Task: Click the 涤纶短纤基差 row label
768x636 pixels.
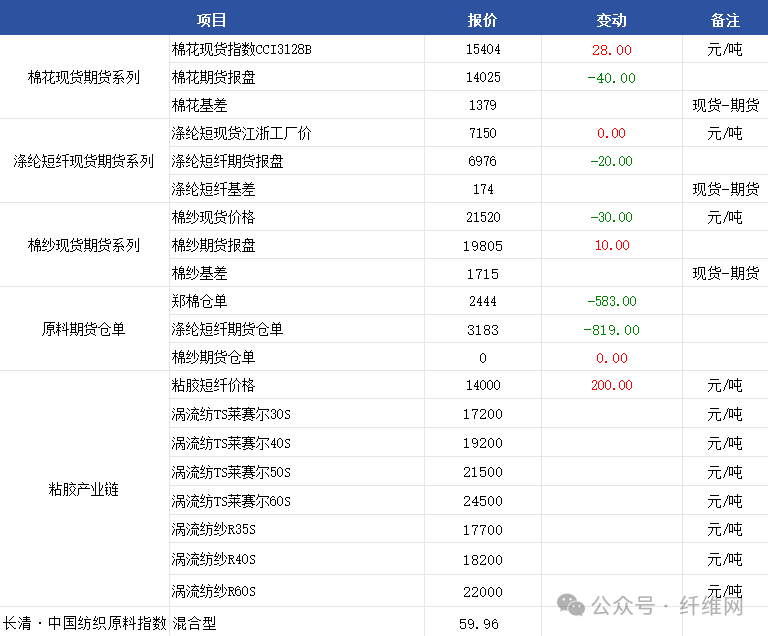Action: pos(214,189)
